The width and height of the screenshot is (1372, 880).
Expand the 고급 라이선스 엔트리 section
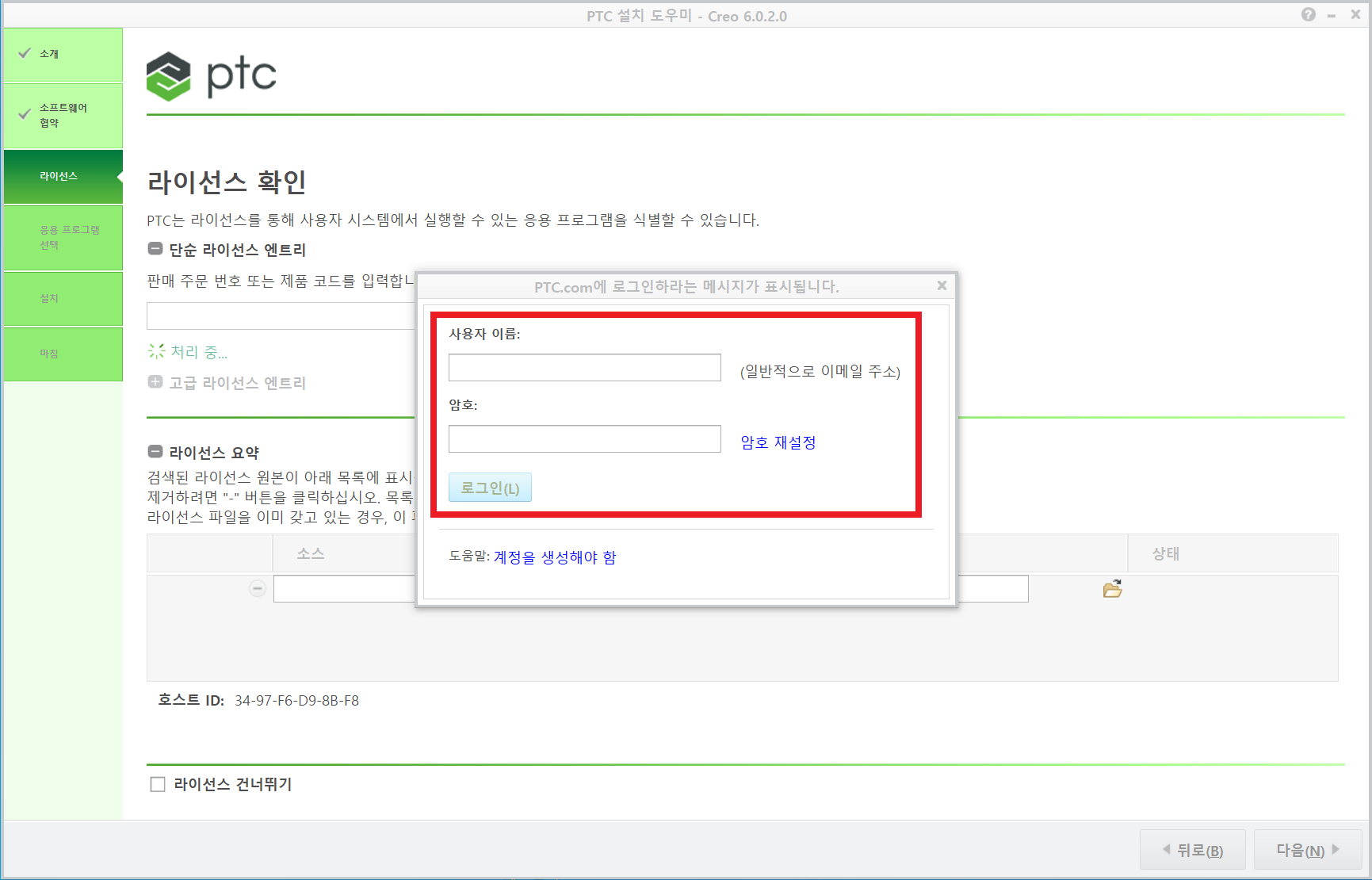[x=155, y=382]
